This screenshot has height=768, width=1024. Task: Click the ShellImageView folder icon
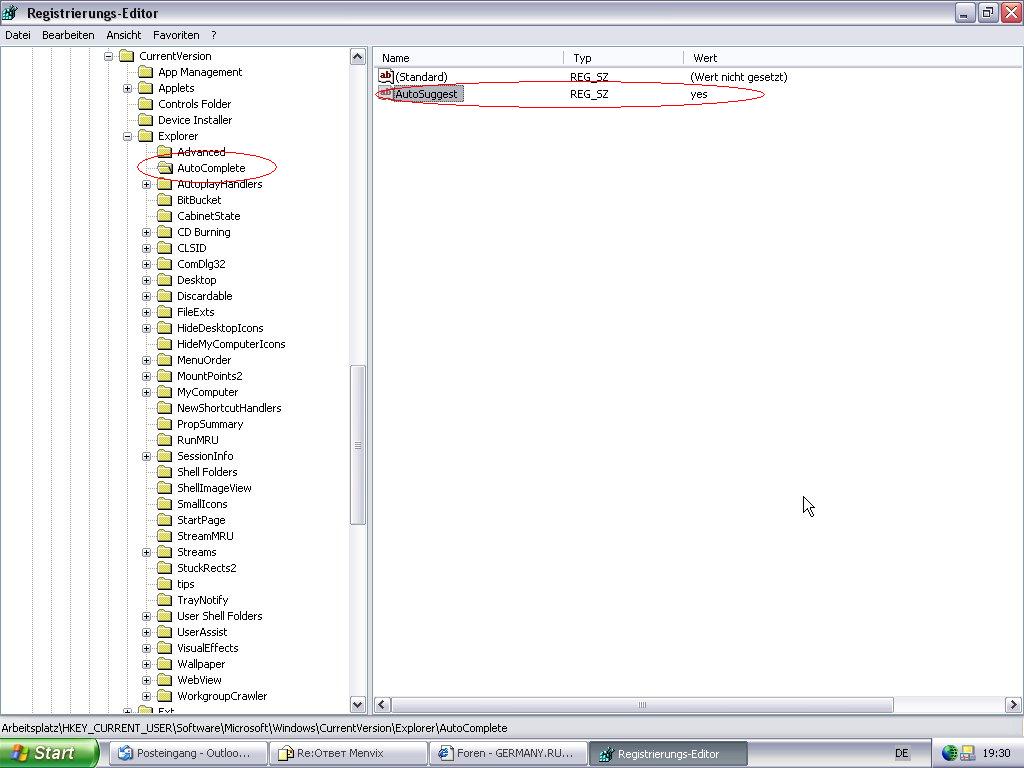coord(165,488)
